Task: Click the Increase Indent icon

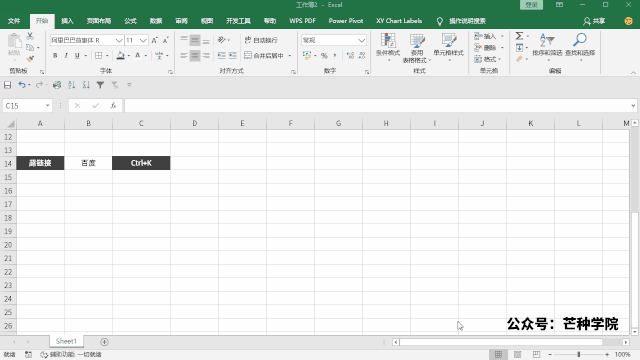Action: point(233,56)
